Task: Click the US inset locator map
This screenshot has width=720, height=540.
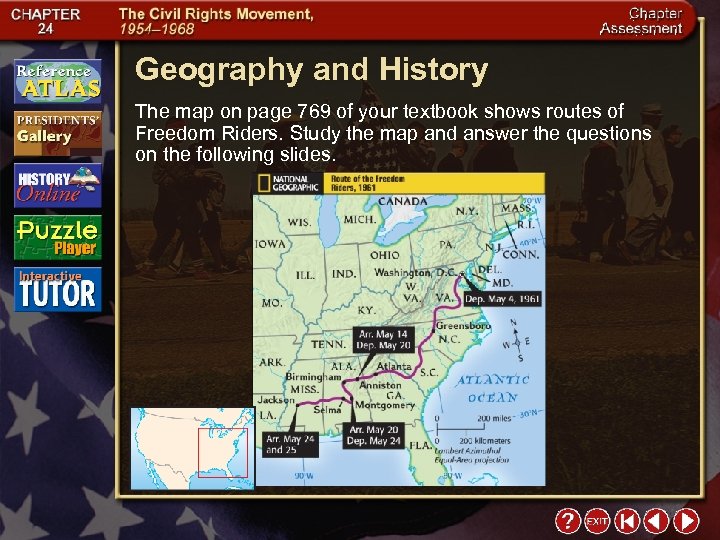Action: click(x=192, y=449)
